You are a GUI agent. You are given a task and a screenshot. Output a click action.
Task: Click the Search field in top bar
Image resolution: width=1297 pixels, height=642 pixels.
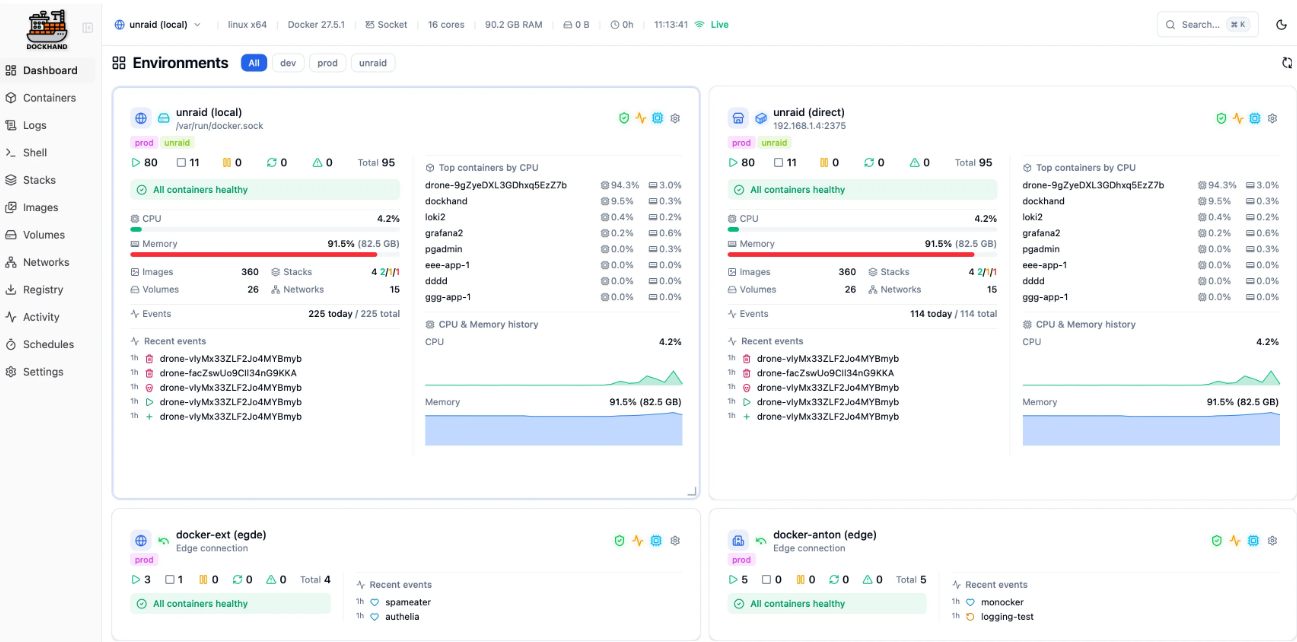[x=1207, y=25]
